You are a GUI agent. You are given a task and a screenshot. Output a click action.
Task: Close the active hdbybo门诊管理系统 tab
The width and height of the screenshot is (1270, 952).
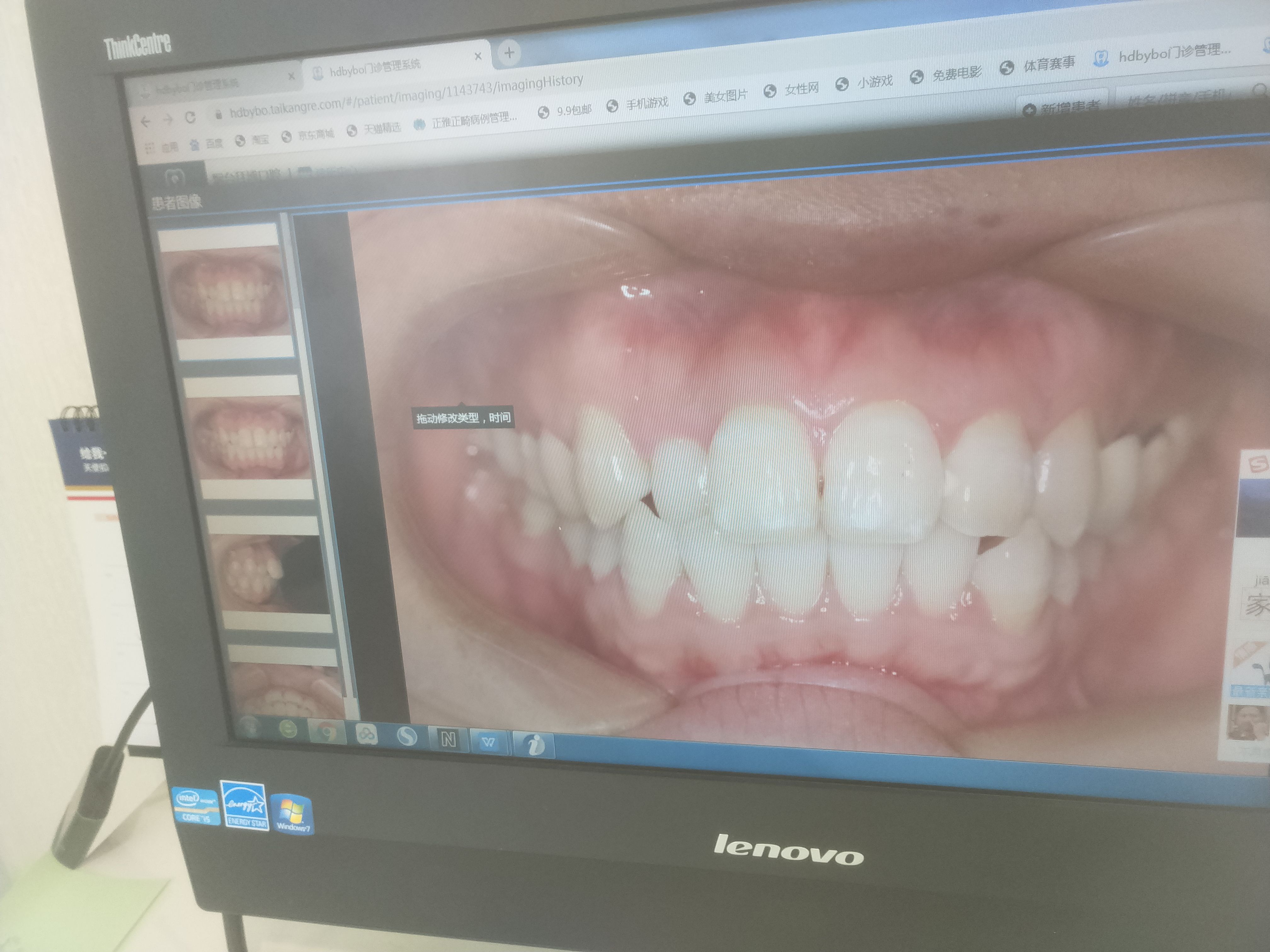(478, 56)
